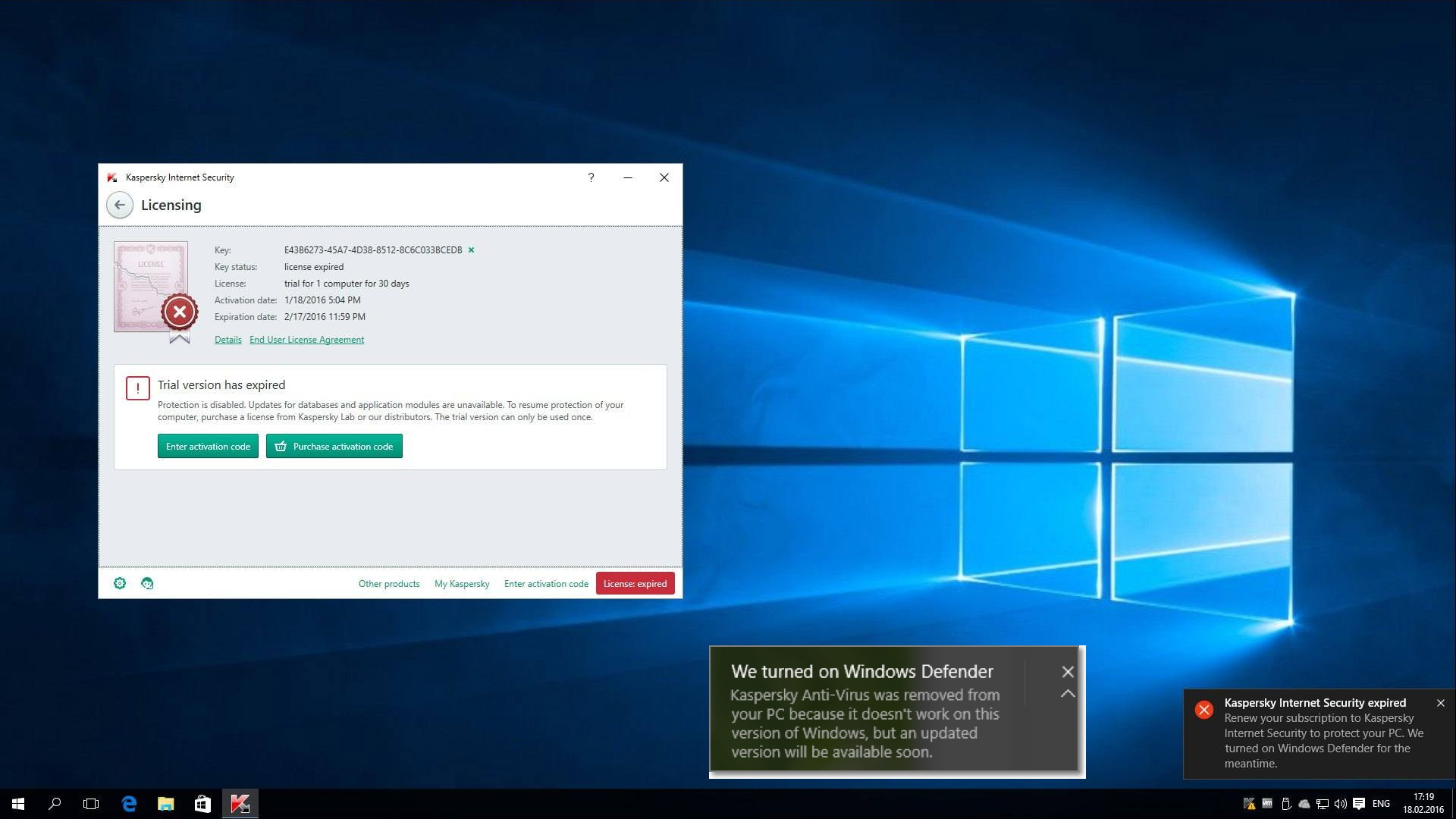Minimize the Kaspersky Internet Security window
Image resolution: width=1456 pixels, height=819 pixels.
(x=628, y=177)
